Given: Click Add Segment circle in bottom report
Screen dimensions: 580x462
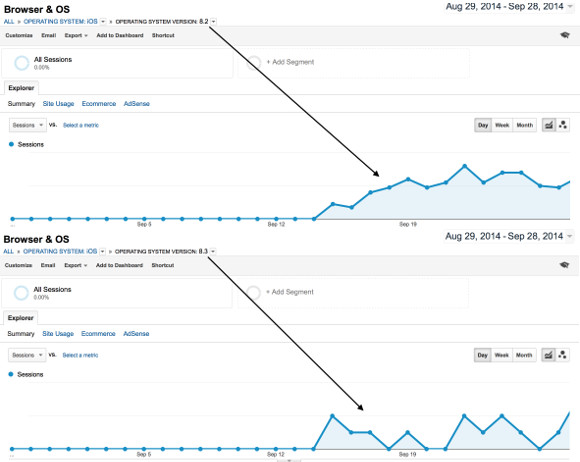Looking at the screenshot, I should 253,293.
